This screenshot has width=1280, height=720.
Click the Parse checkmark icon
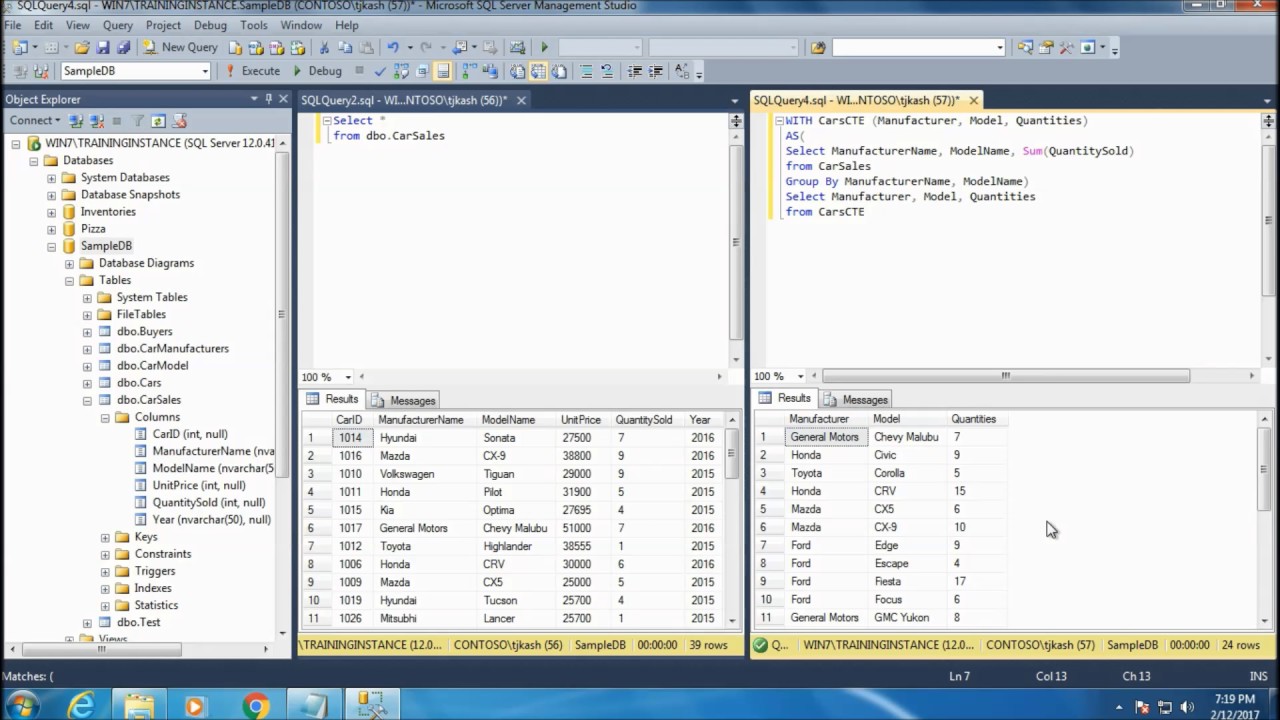[x=379, y=71]
